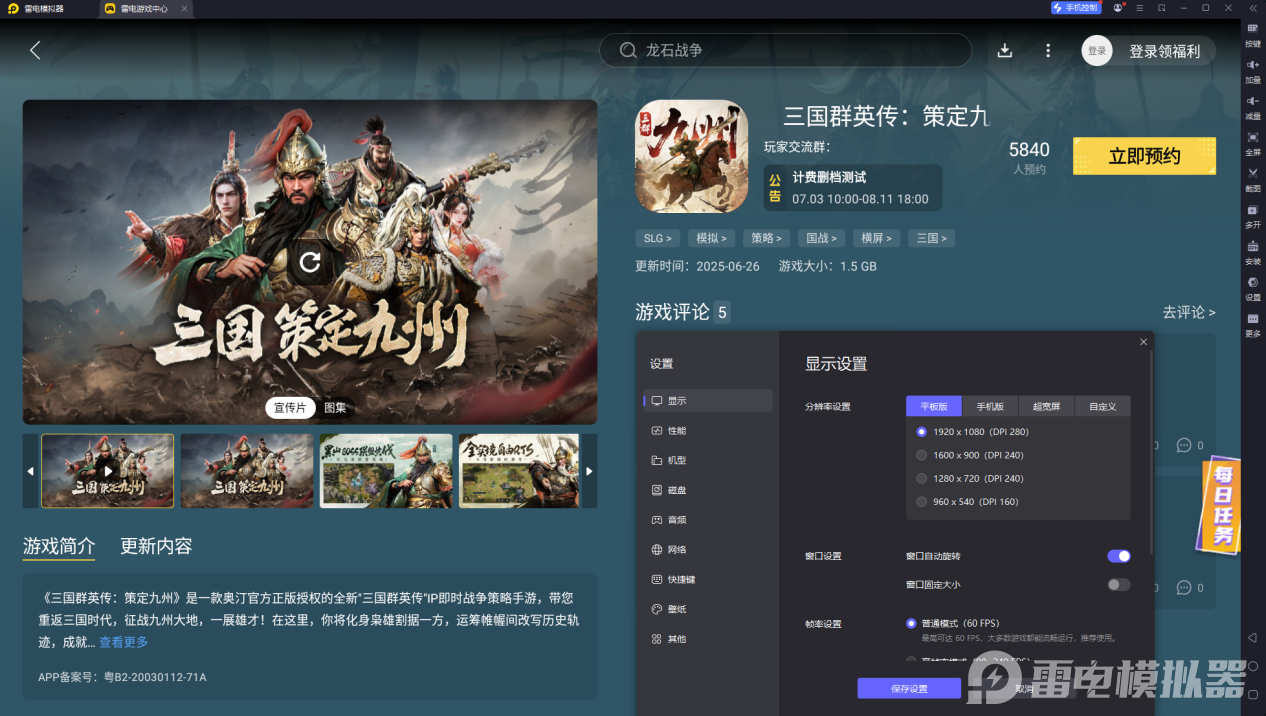Reload the promo video with refresh icon
Screen dimensions: 1266x716
tap(310, 262)
